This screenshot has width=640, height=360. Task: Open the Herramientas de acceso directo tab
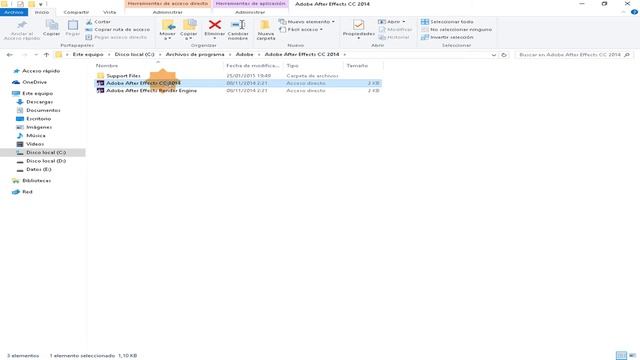coord(168,4)
